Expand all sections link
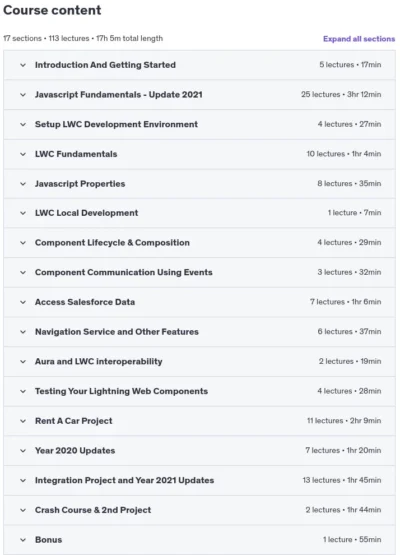The image size is (400, 555). coord(359,39)
